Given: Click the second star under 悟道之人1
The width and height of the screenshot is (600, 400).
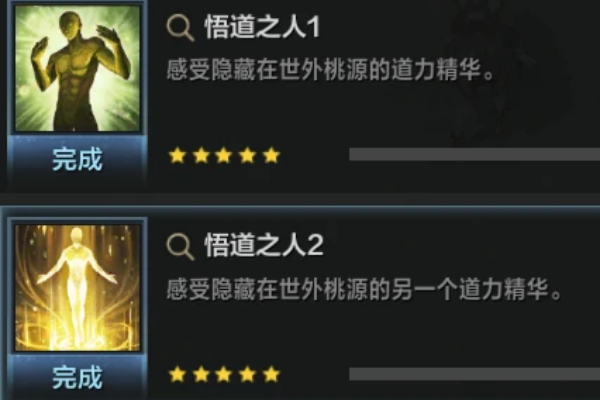Looking at the screenshot, I should [x=201, y=155].
